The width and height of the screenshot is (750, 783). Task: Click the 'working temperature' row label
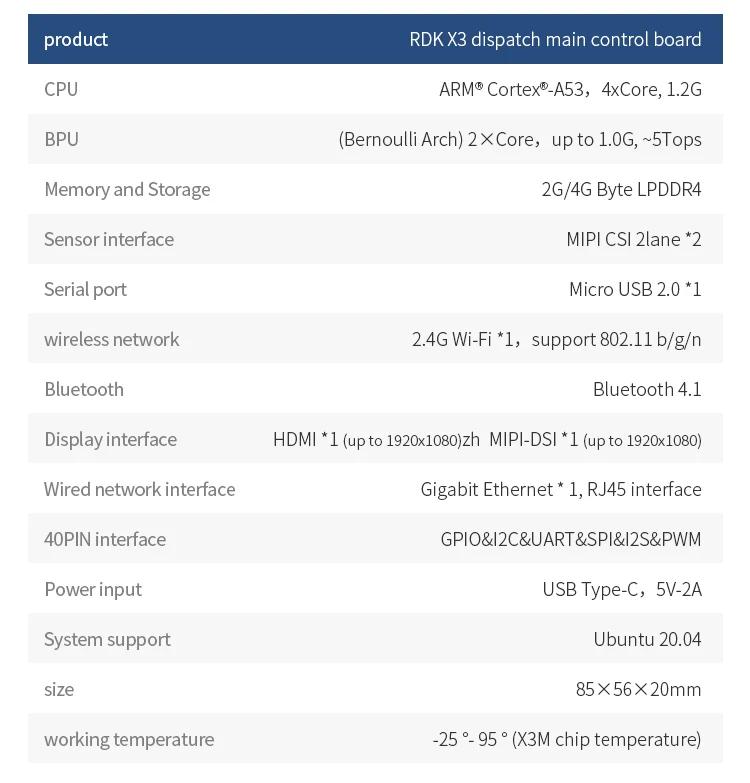pyautogui.click(x=129, y=739)
